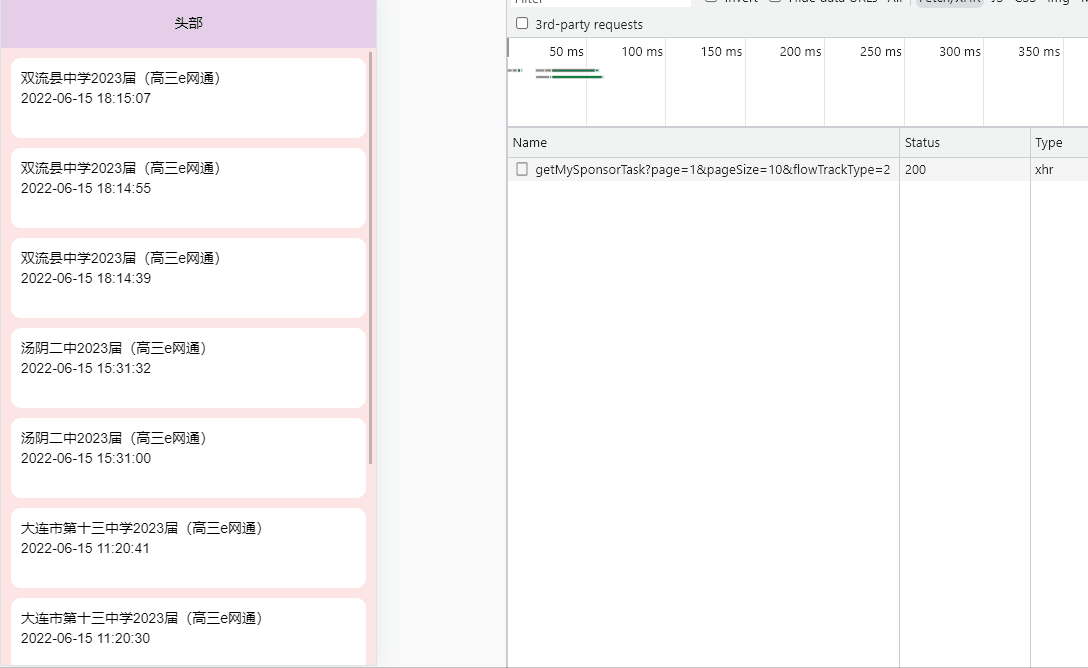Open the 汤阴二中2023届 card dated 15:31:32
Screen dimensions: 1088x668
pos(189,368)
